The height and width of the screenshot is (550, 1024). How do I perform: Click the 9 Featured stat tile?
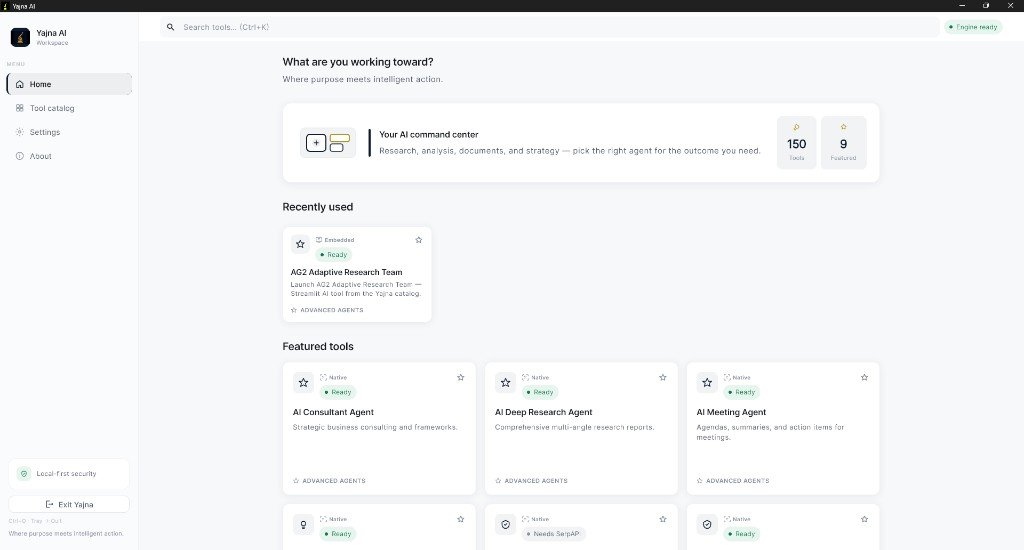pyautogui.click(x=843, y=142)
